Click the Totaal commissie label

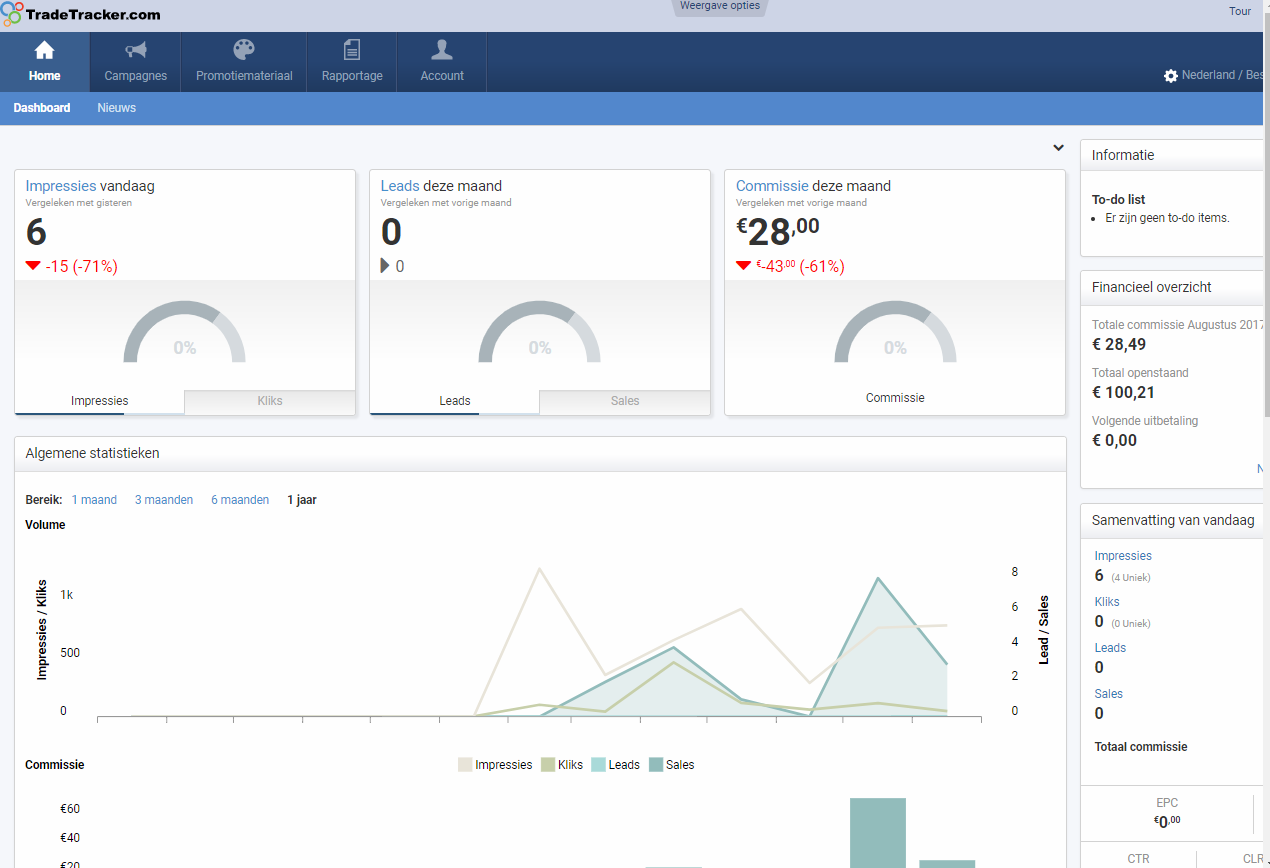[1141, 747]
